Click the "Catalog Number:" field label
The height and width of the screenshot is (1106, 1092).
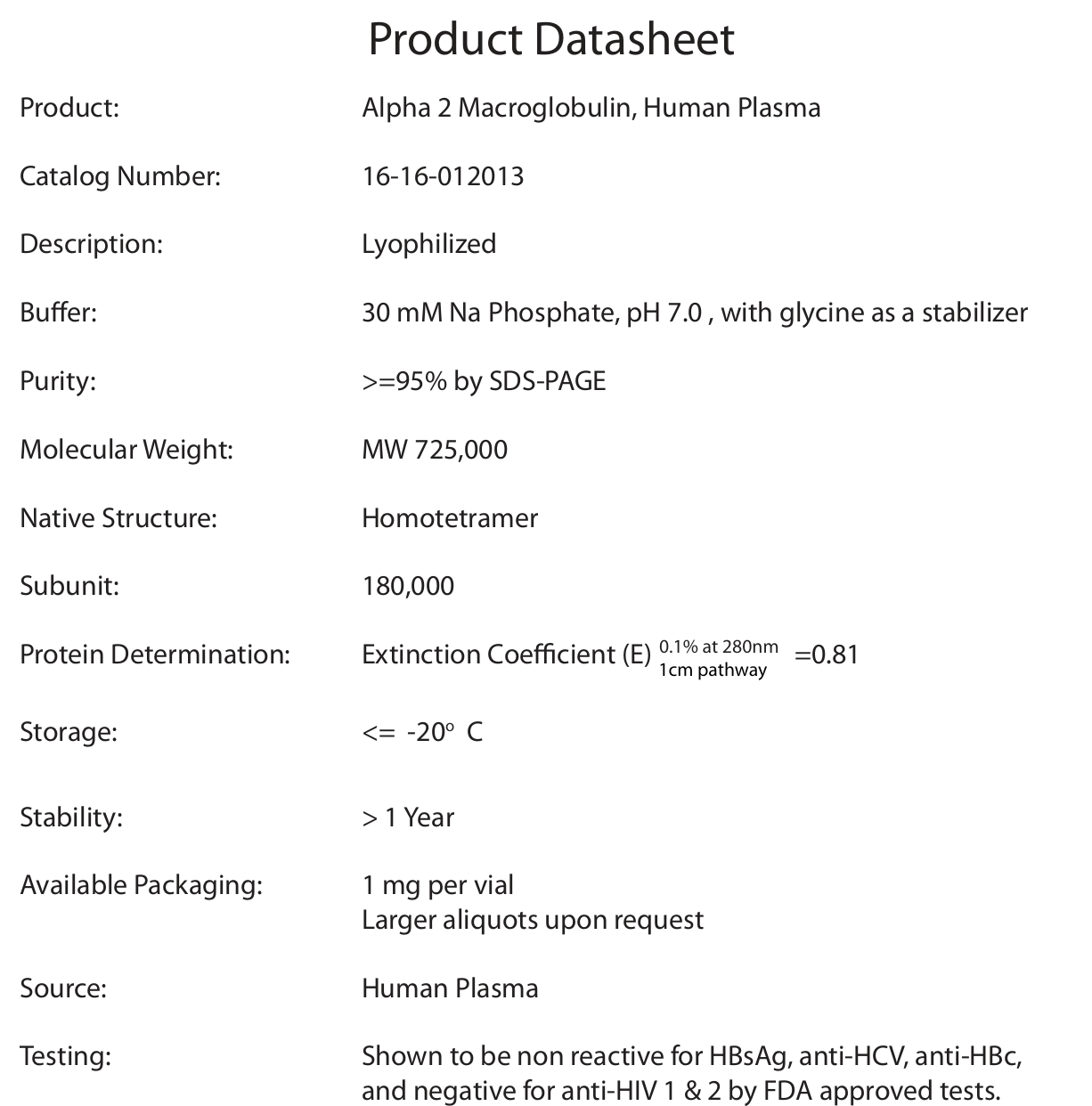120,176
